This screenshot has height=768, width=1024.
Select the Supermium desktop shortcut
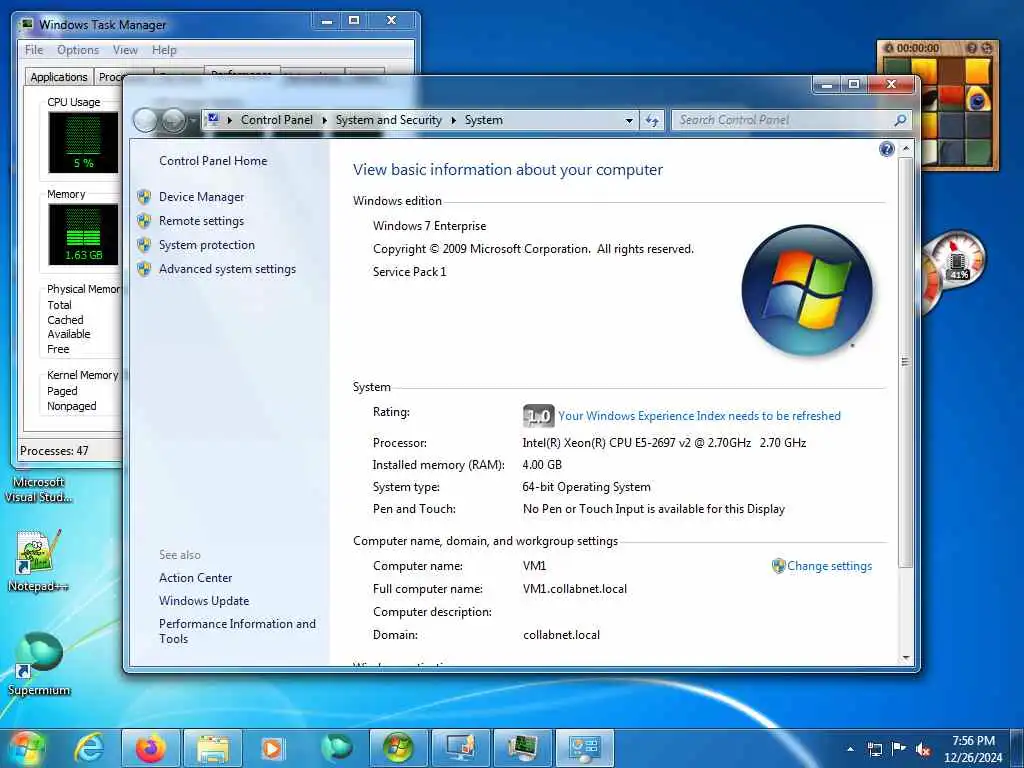[39, 664]
